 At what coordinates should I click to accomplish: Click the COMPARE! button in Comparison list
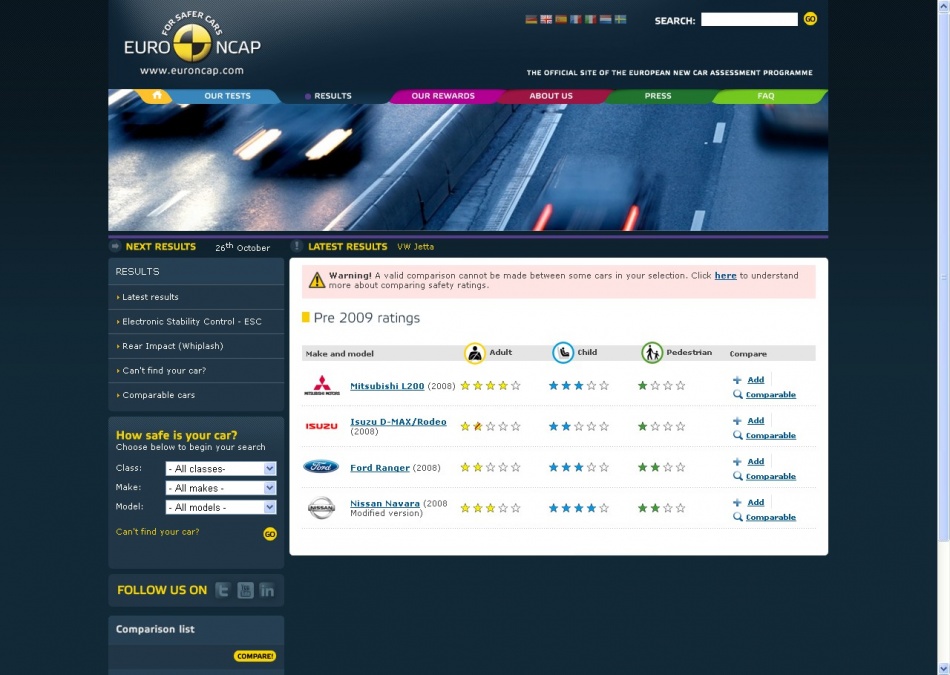click(254, 656)
